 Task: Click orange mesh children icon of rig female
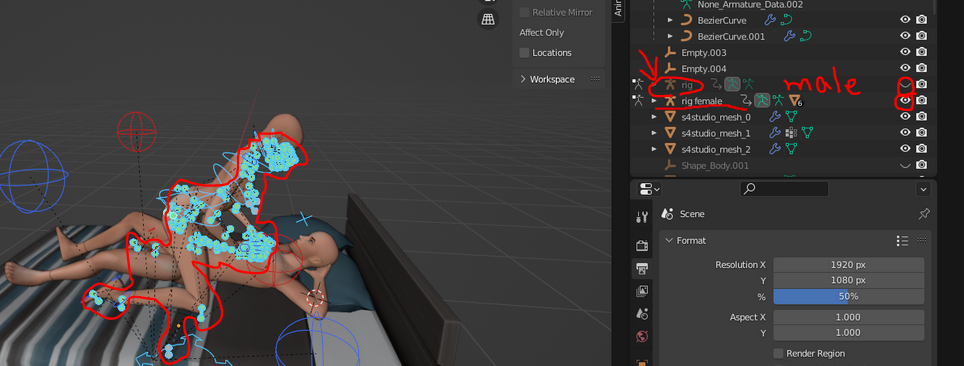[x=796, y=100]
